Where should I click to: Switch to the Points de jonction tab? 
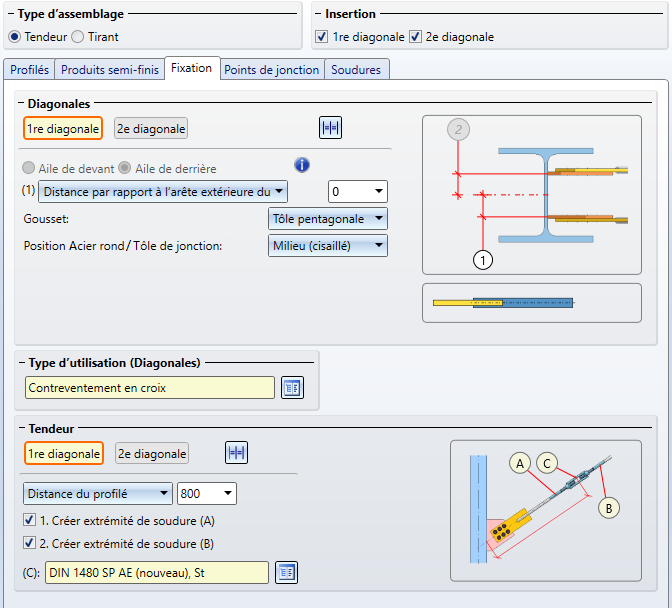pos(271,70)
